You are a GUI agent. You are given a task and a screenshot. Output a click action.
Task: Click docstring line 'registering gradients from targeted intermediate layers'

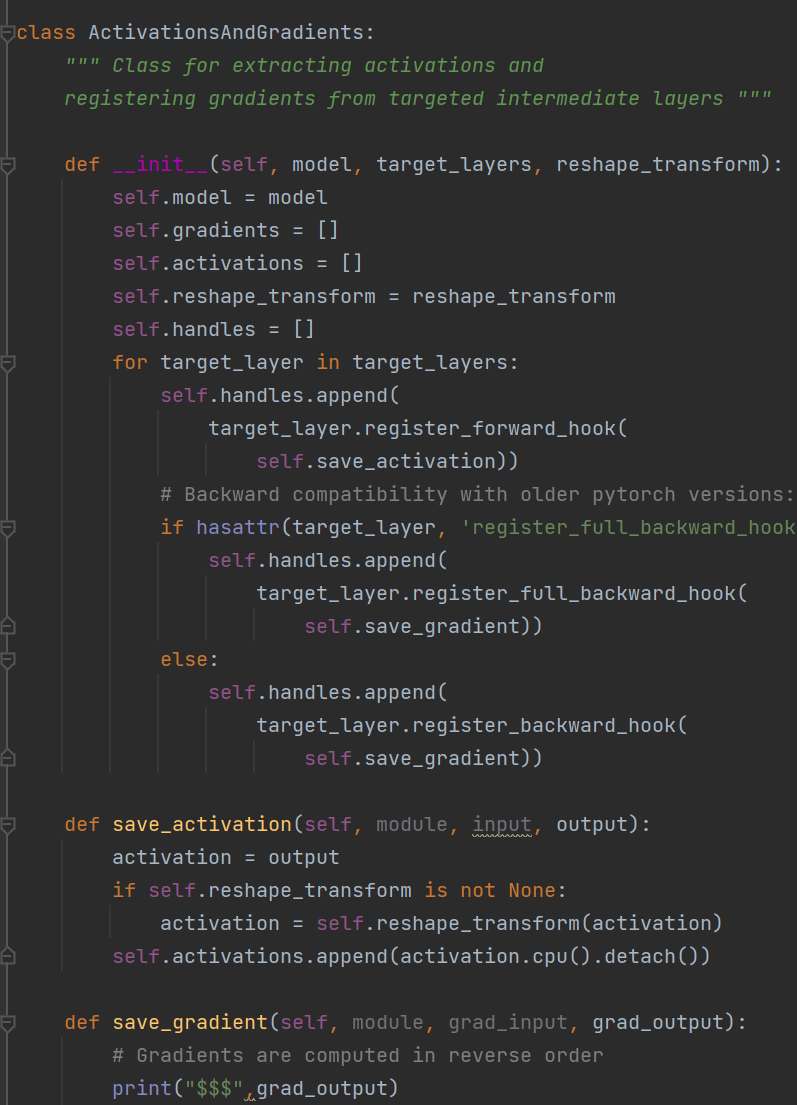pyautogui.click(x=393, y=99)
